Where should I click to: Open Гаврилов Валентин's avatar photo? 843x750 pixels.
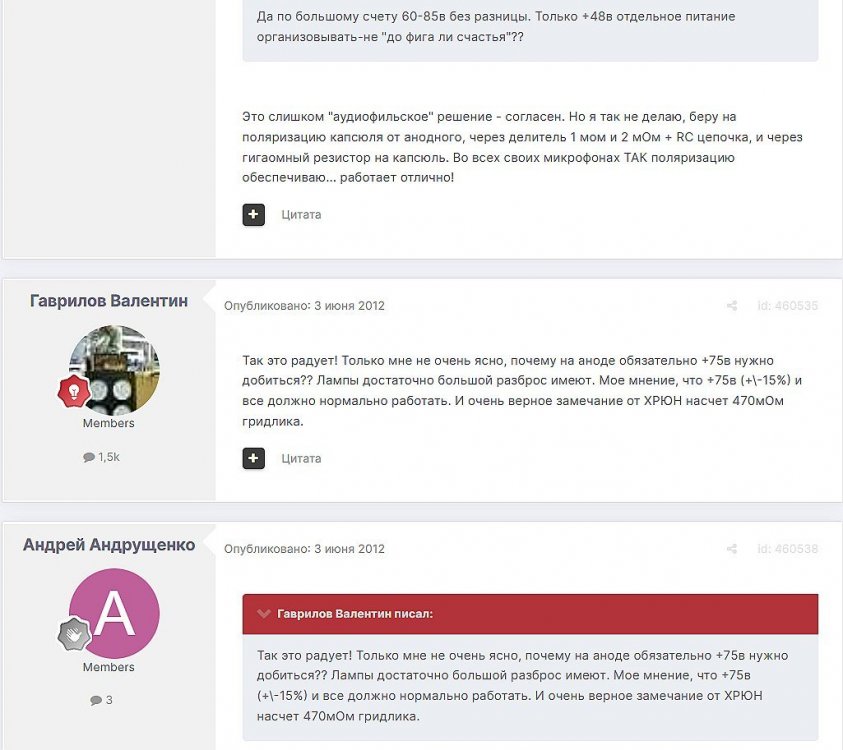click(x=114, y=370)
